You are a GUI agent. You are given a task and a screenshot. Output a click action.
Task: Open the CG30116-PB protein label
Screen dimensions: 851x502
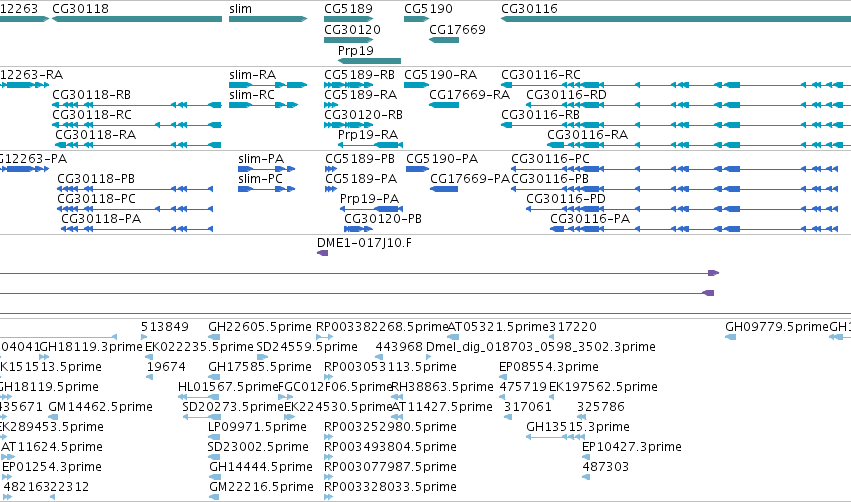point(550,179)
